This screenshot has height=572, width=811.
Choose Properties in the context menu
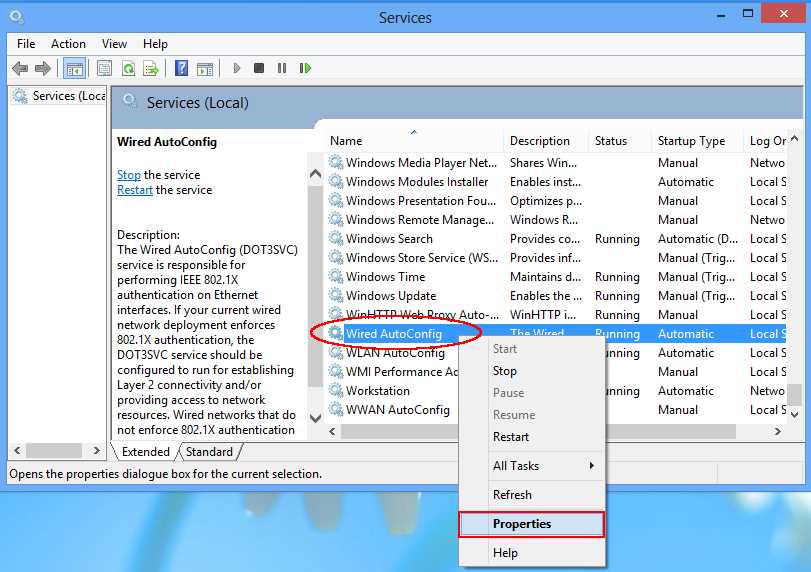531,524
